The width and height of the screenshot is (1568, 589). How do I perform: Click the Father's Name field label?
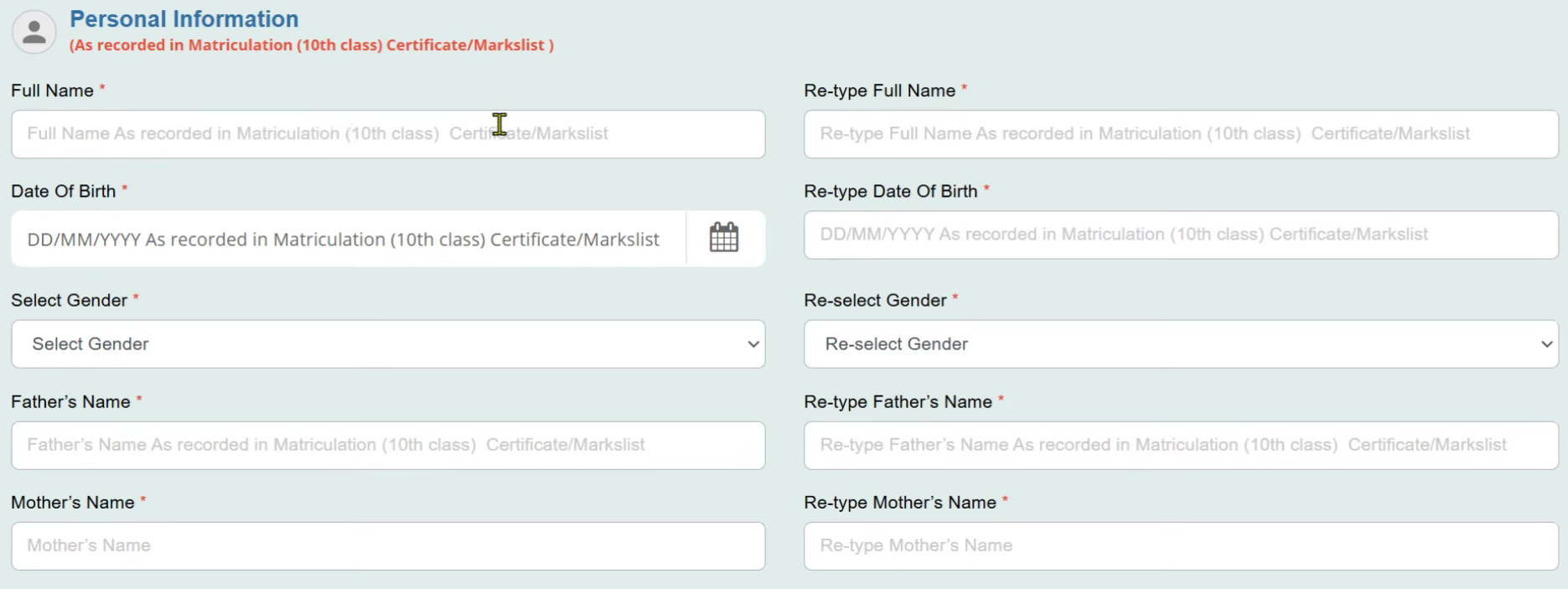tap(70, 401)
